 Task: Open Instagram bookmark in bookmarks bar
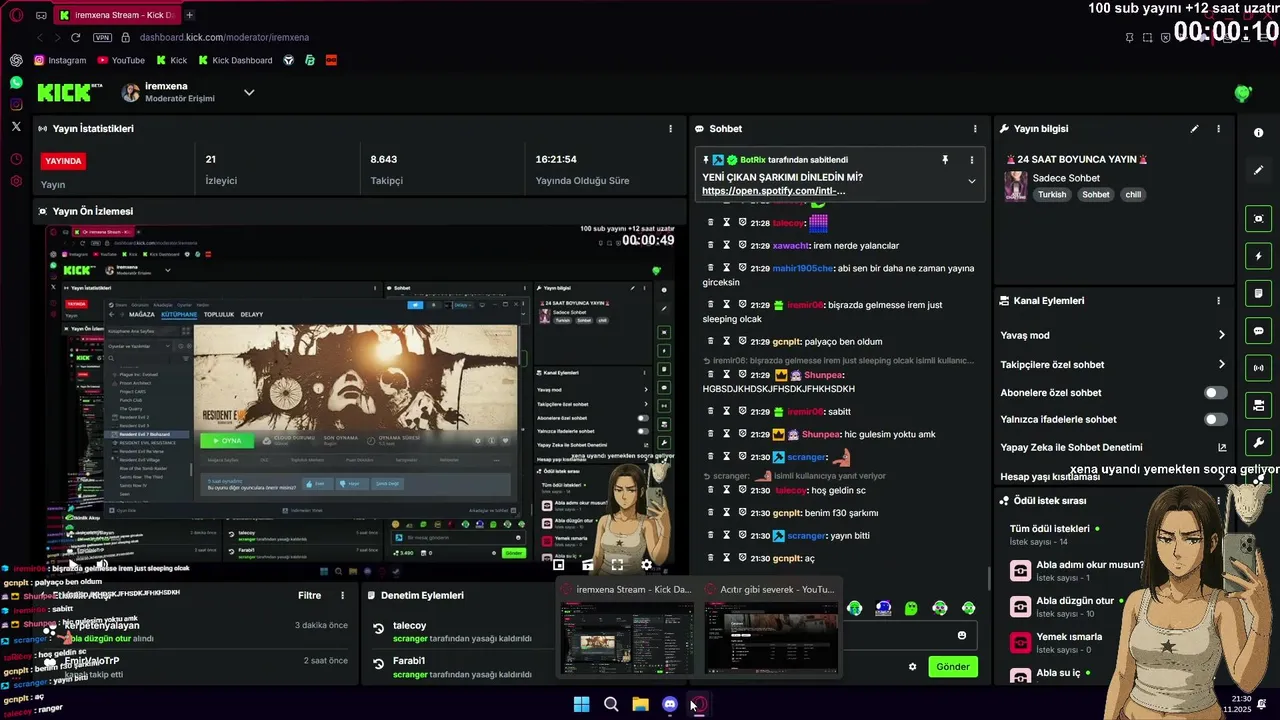point(60,60)
